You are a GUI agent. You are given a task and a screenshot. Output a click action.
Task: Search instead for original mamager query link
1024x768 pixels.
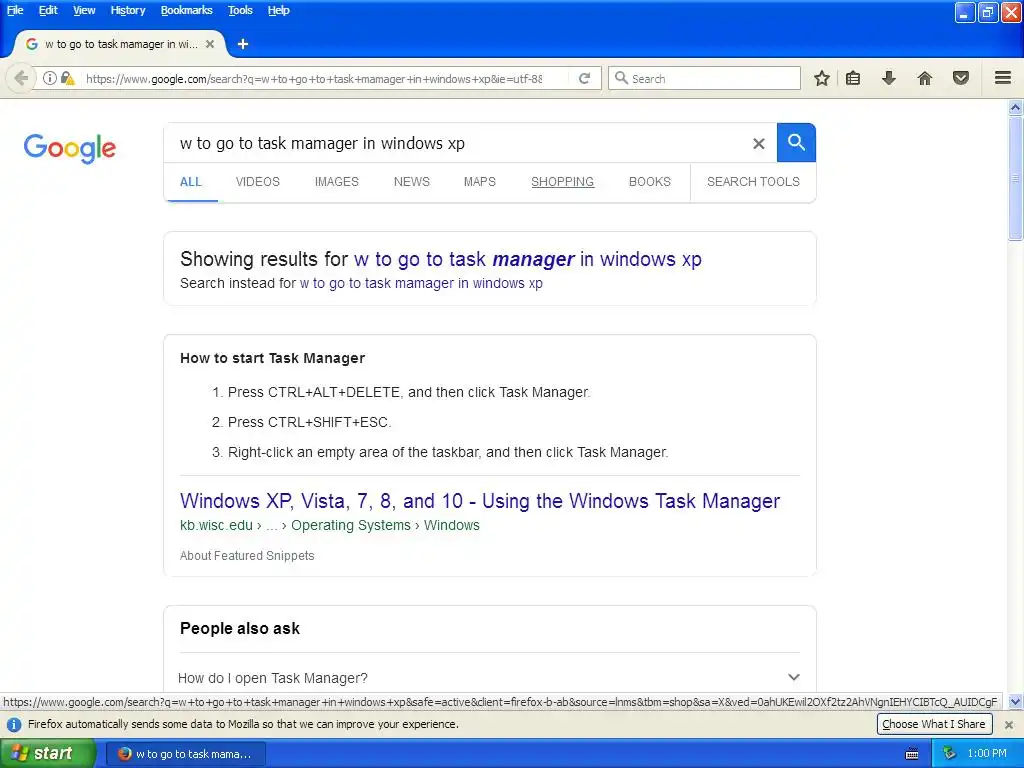421,283
